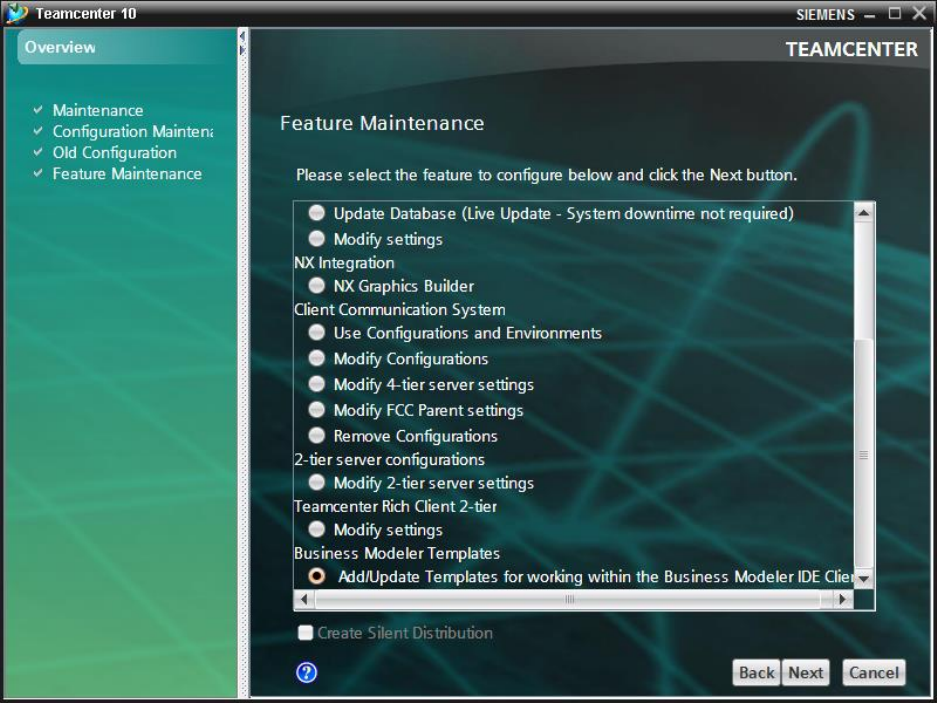937x703 pixels.
Task: Click the NX Integration group heading
Action: click(x=344, y=262)
